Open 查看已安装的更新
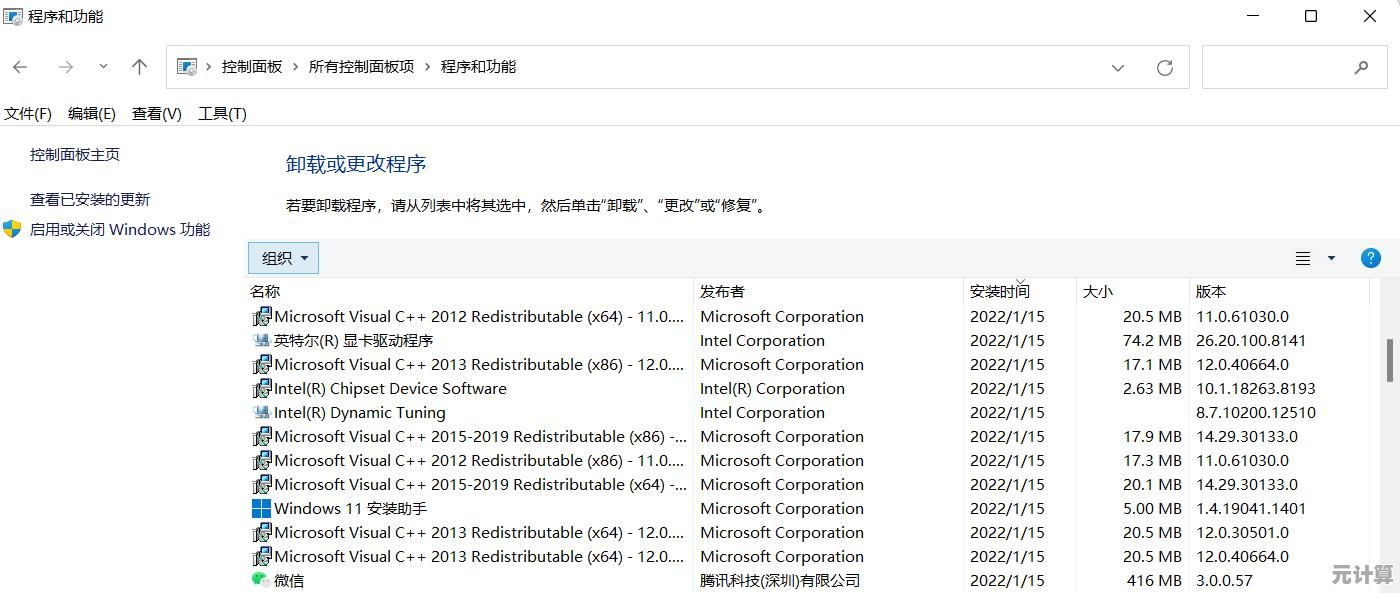 (90, 200)
